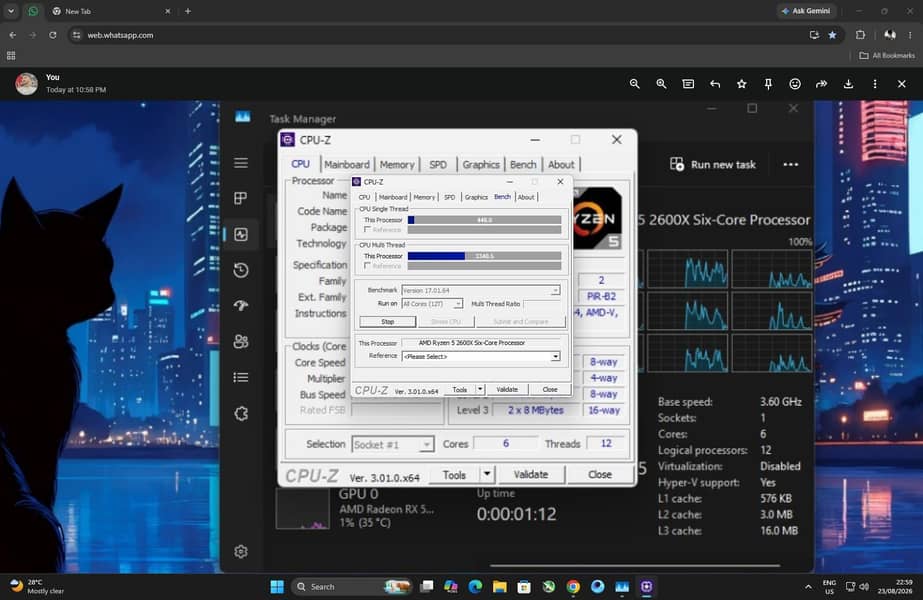Click the web.whatsapp.com address bar

[441, 35]
